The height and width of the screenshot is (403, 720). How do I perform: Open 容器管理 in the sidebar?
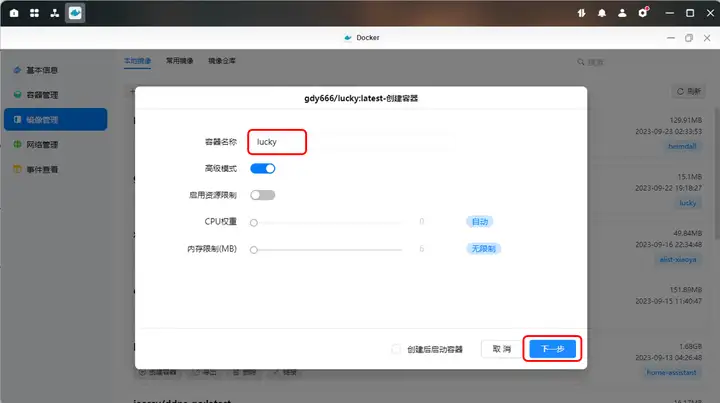[x=56, y=95]
